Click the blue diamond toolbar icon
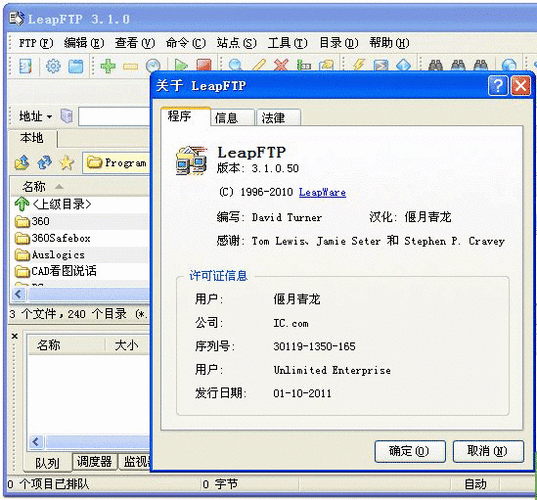Image resolution: width=537 pixels, height=500 pixels. click(403, 64)
